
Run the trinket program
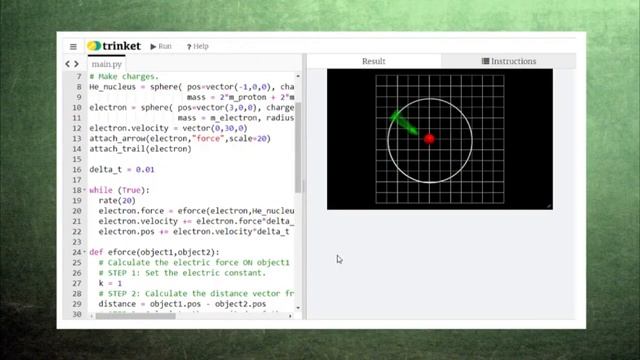click(161, 47)
